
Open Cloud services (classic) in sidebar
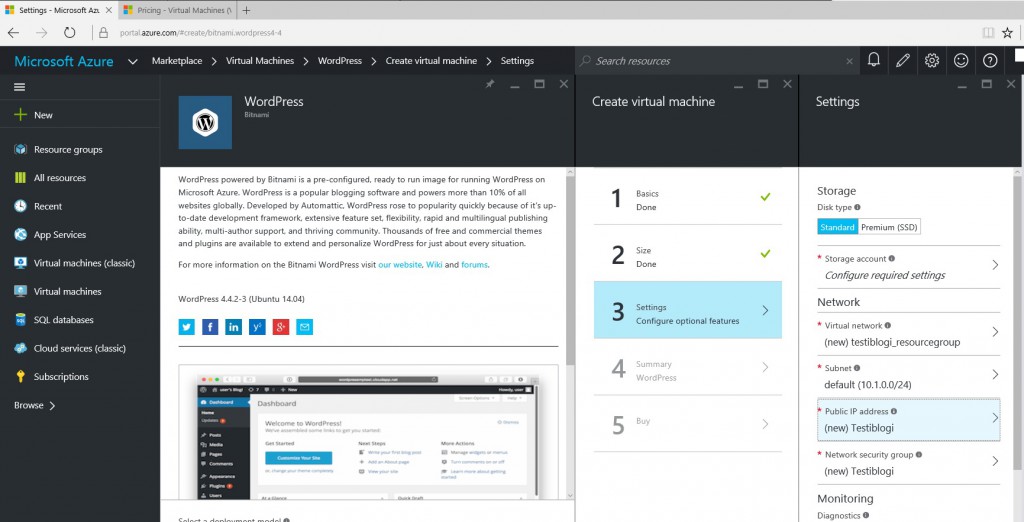pyautogui.click(x=80, y=348)
